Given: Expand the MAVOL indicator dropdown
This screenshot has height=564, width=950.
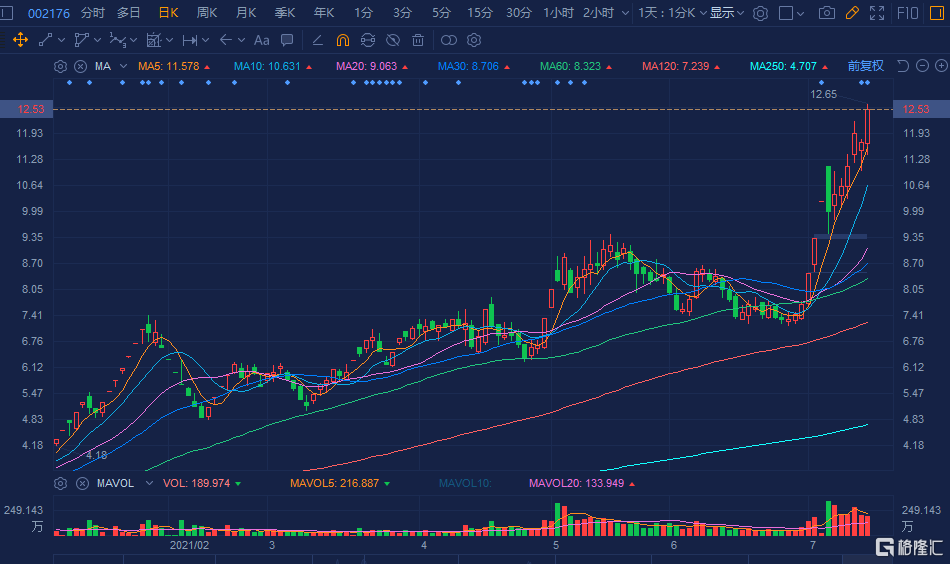Looking at the screenshot, I should pyautogui.click(x=149, y=483).
